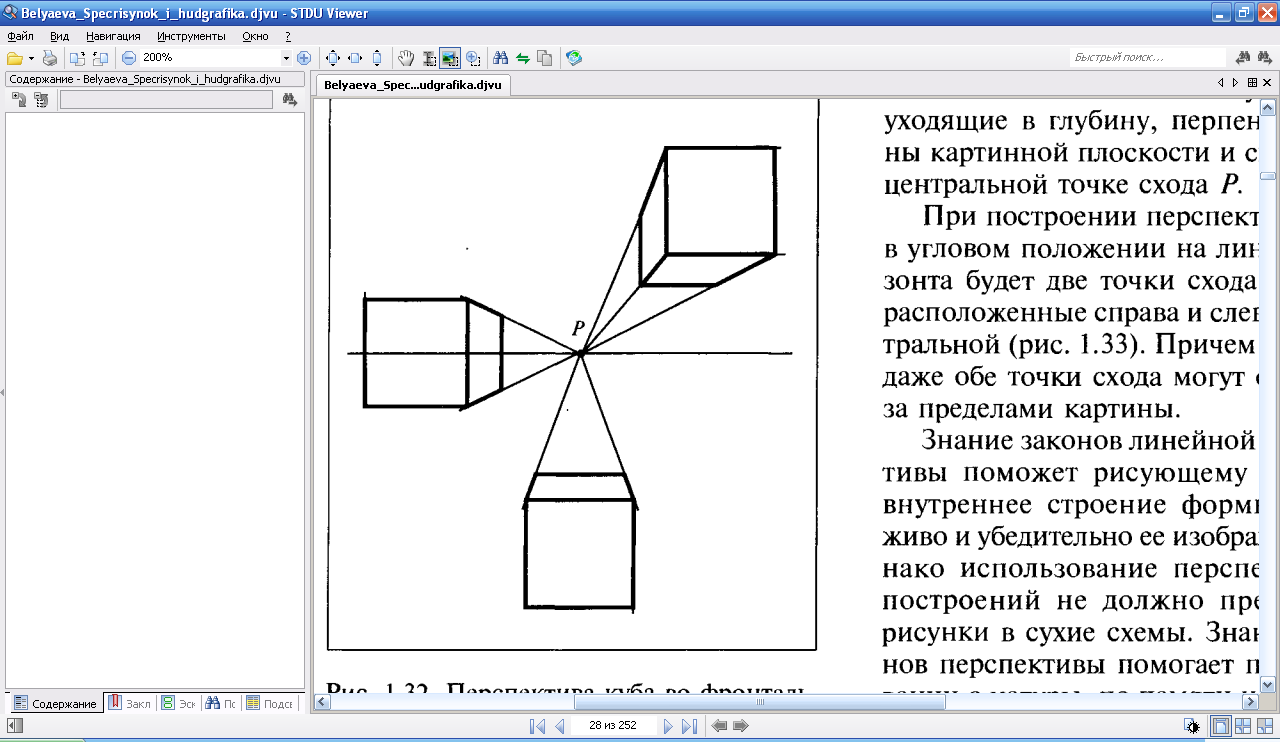The image size is (1280, 742).
Task: Expand all contents tree items icon
Action: coord(19,99)
